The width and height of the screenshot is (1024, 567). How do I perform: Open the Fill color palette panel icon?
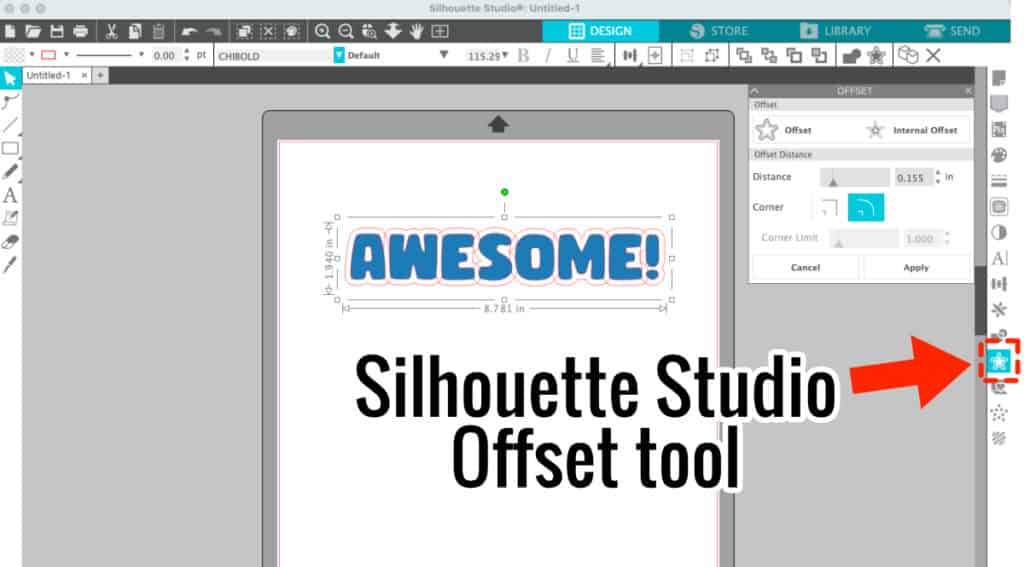click(999, 155)
